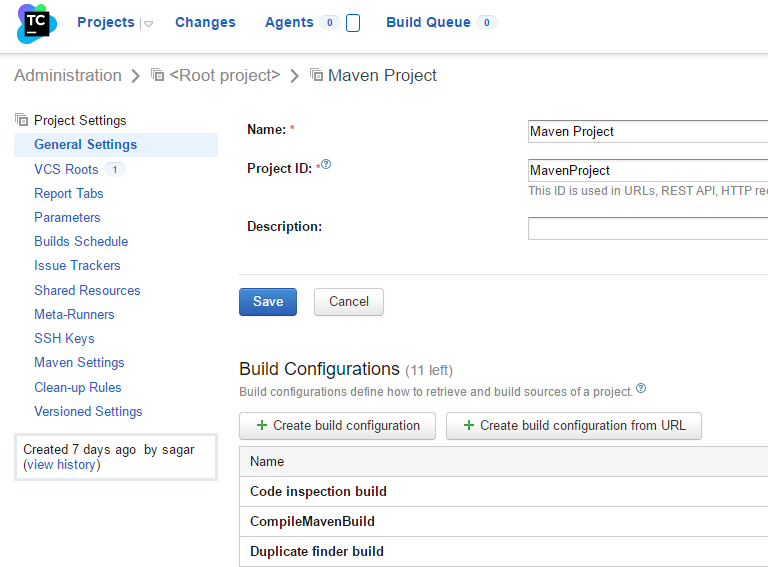Viewport: 768px width, 567px height.
Task: Open Builds Schedule settings
Action: [x=81, y=241]
